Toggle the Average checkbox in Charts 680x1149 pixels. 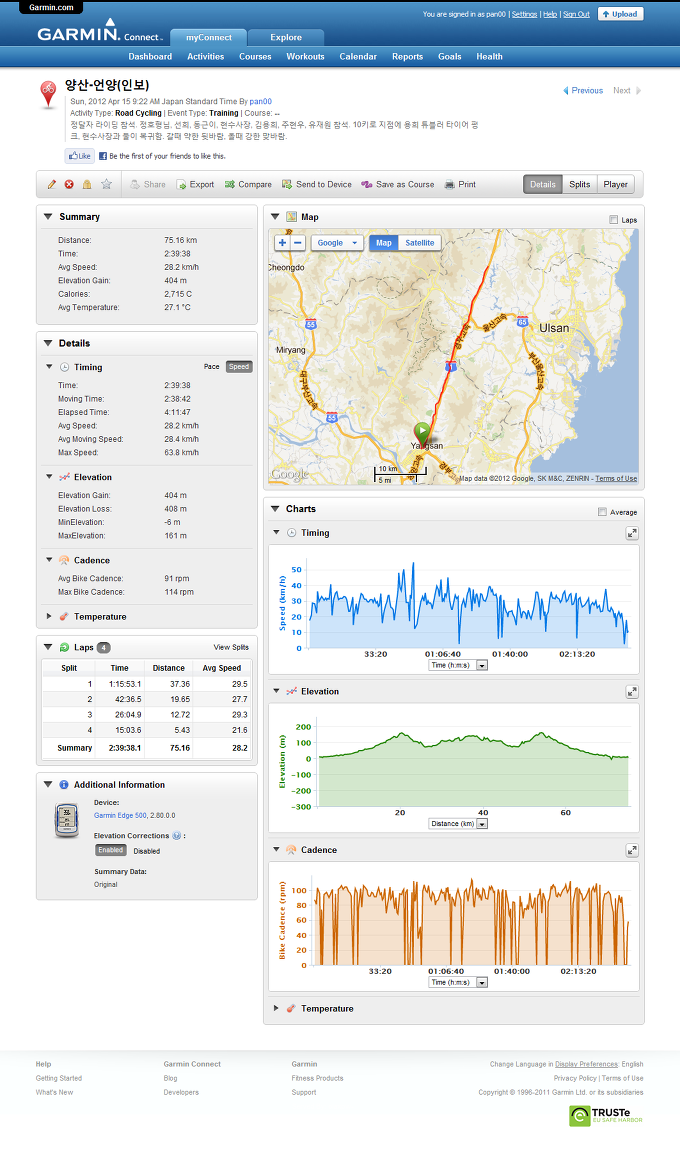pyautogui.click(x=602, y=511)
